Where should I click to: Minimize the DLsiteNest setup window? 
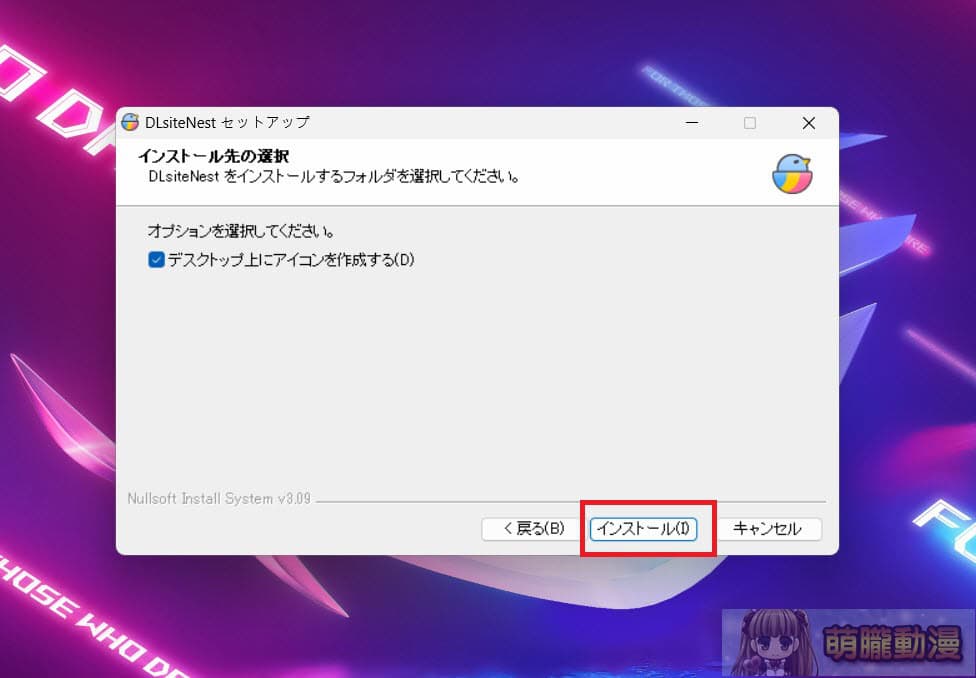pyautogui.click(x=692, y=122)
